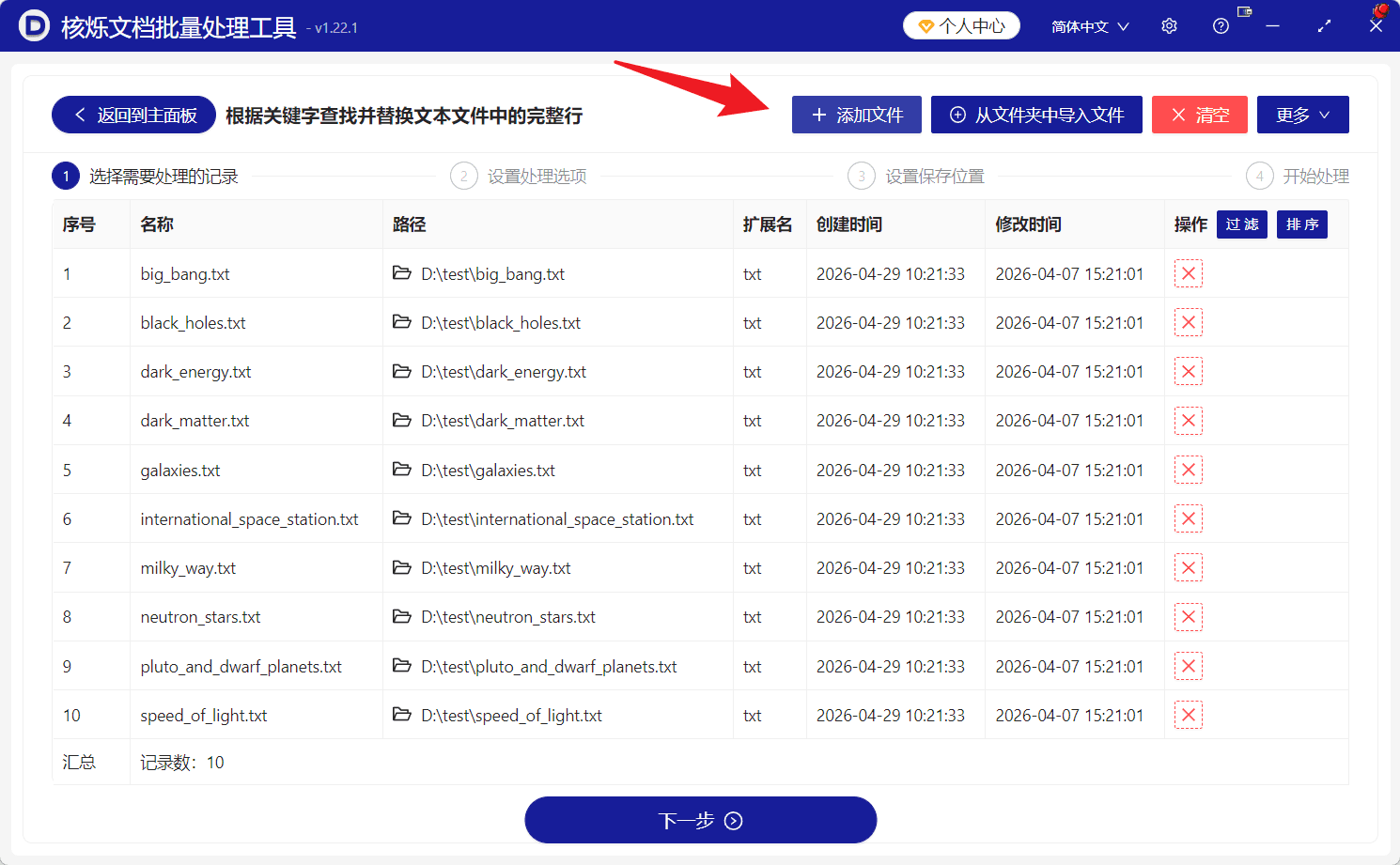Viewport: 1400px width, 865px height.
Task: Delete speed_of_light.txt via the red X icon
Action: point(1188,715)
